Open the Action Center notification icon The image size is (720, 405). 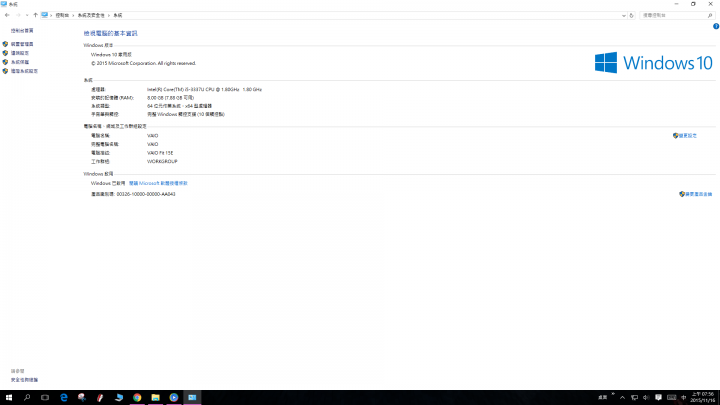point(658,398)
